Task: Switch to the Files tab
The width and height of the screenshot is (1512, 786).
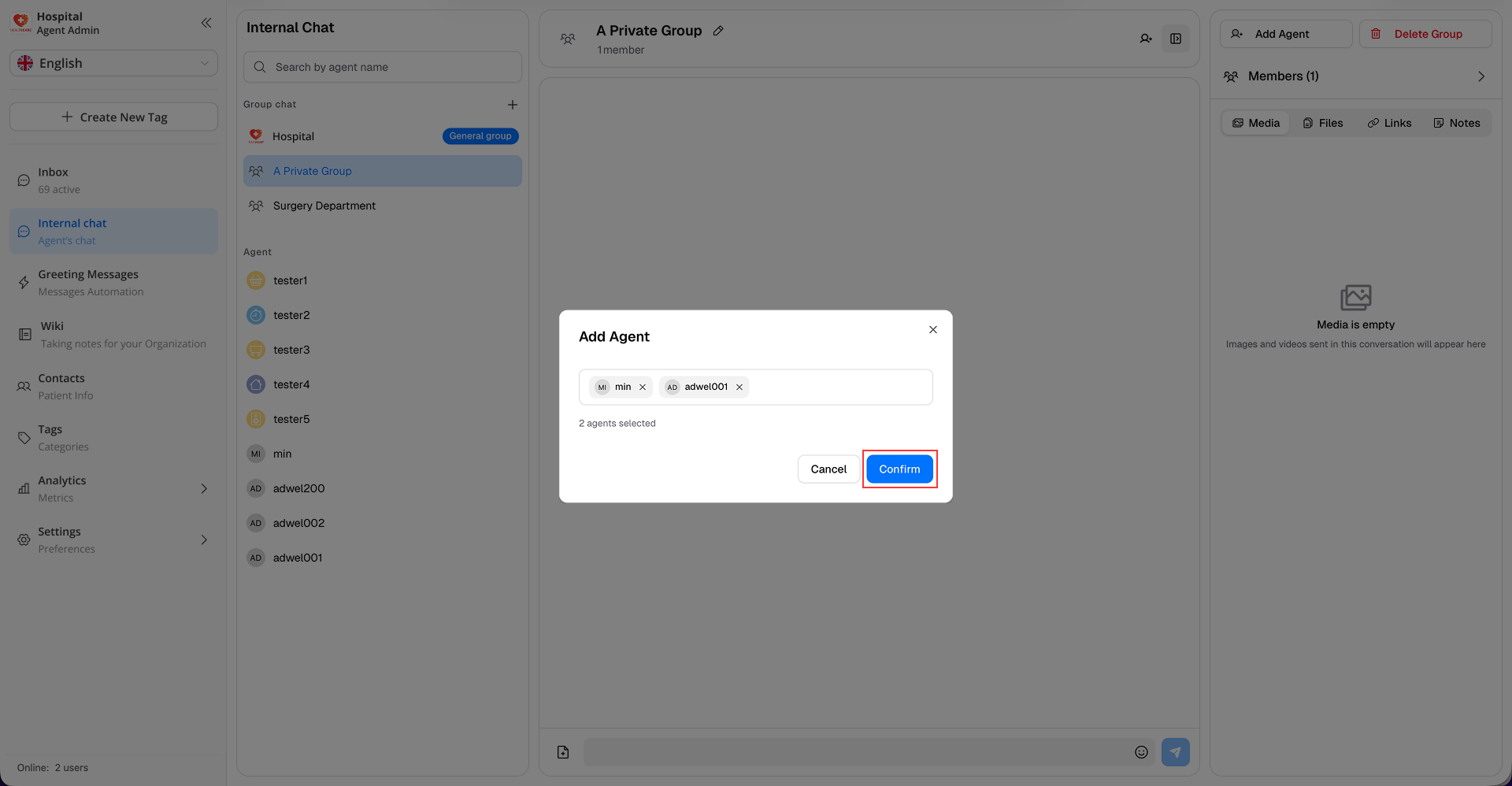Action: tap(1323, 122)
